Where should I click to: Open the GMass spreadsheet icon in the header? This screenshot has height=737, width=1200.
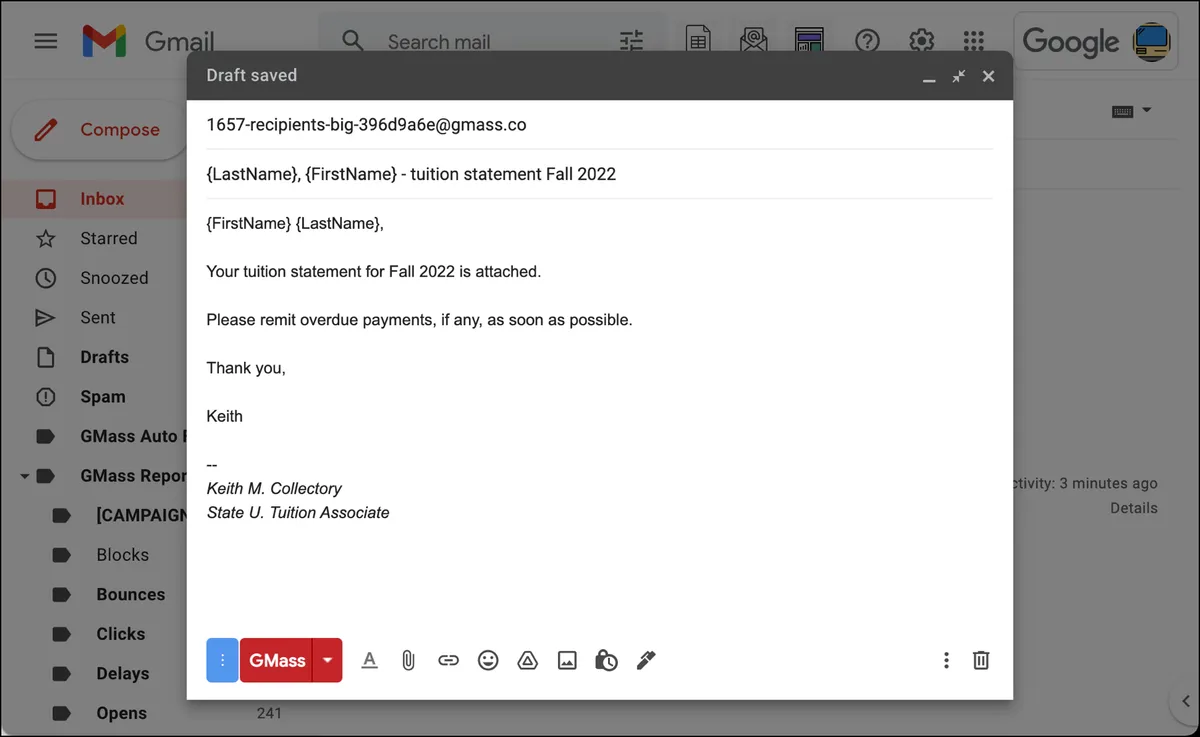click(698, 41)
